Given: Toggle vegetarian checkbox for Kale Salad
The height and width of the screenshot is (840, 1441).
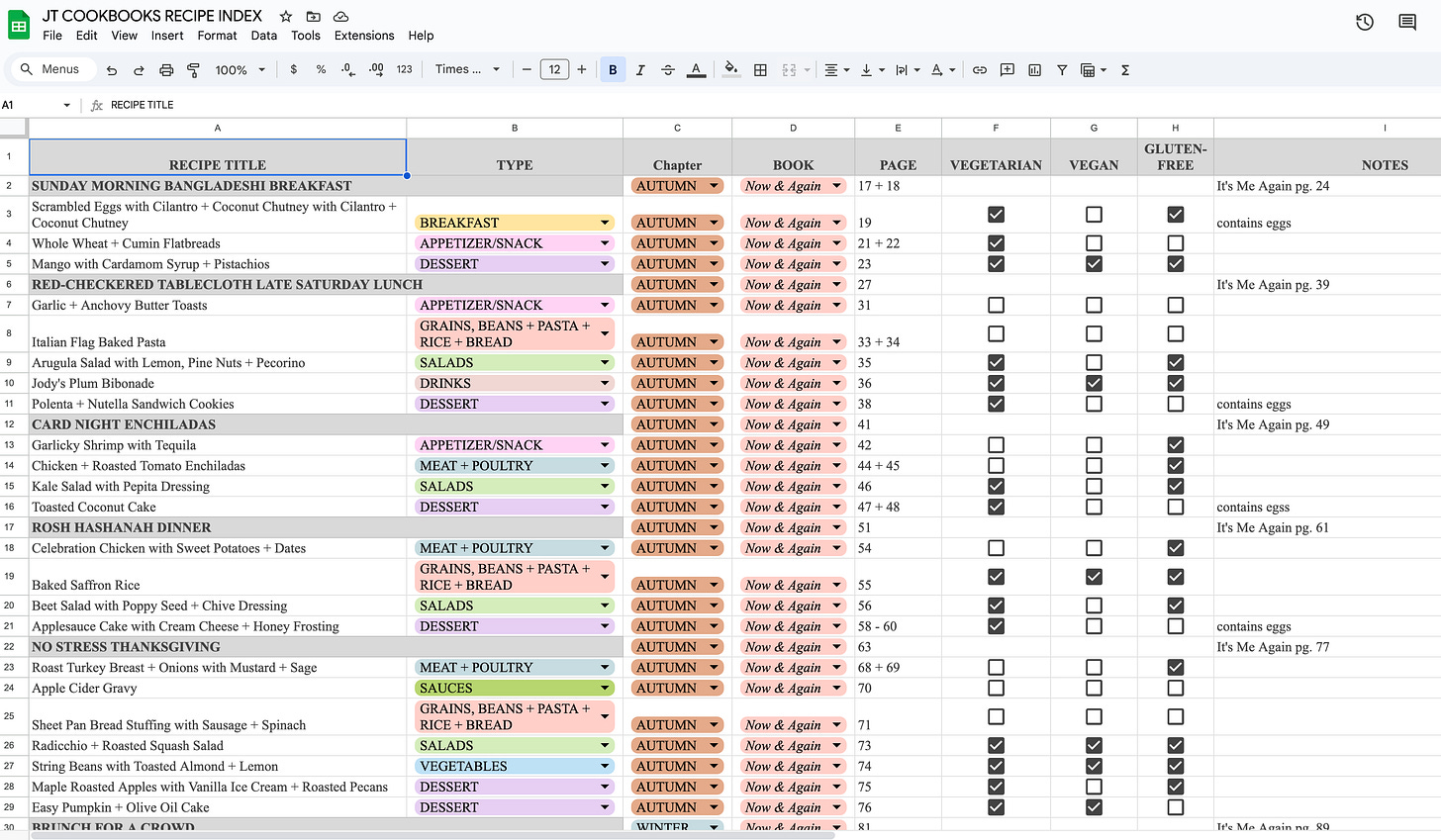Looking at the screenshot, I should coord(996,487).
